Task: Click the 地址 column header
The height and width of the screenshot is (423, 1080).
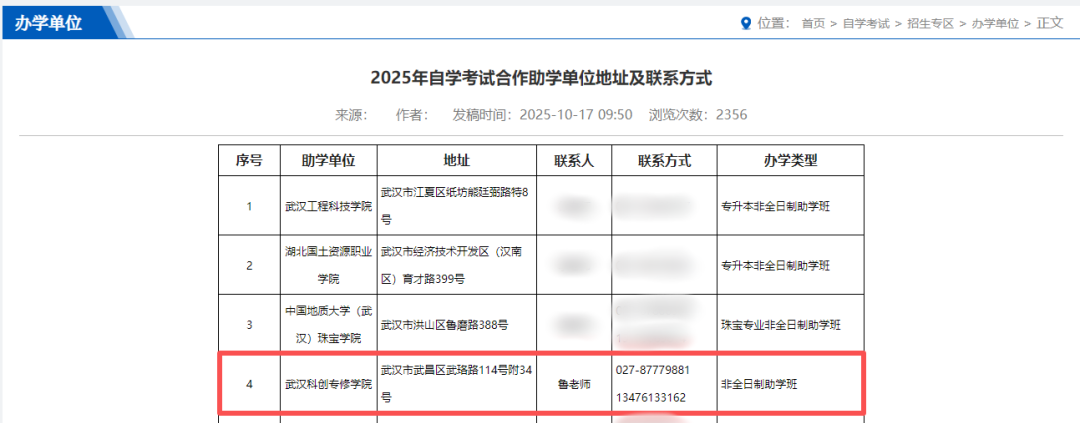Action: (x=457, y=160)
